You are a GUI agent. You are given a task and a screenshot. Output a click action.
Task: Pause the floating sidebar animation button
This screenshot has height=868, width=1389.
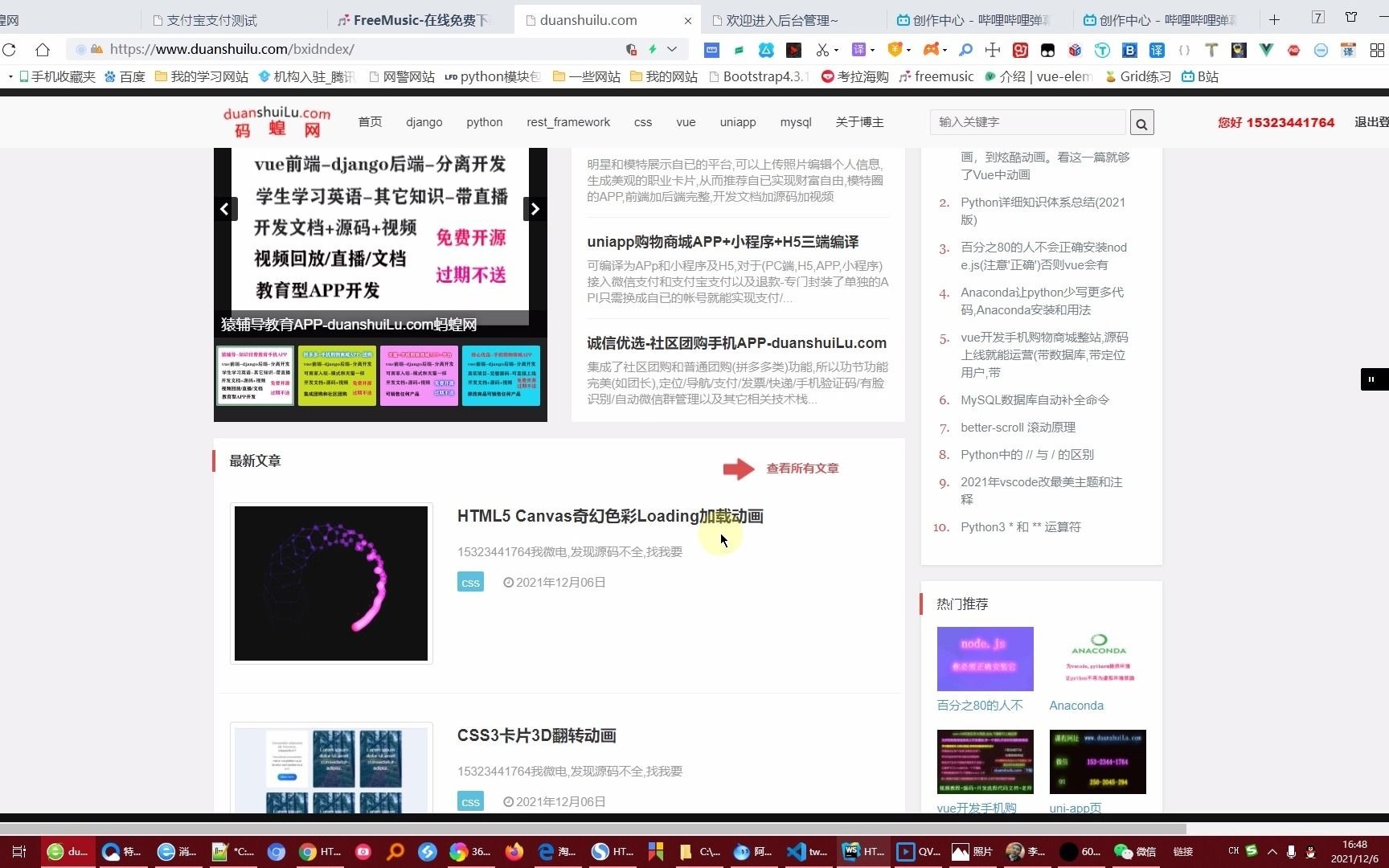(1372, 379)
